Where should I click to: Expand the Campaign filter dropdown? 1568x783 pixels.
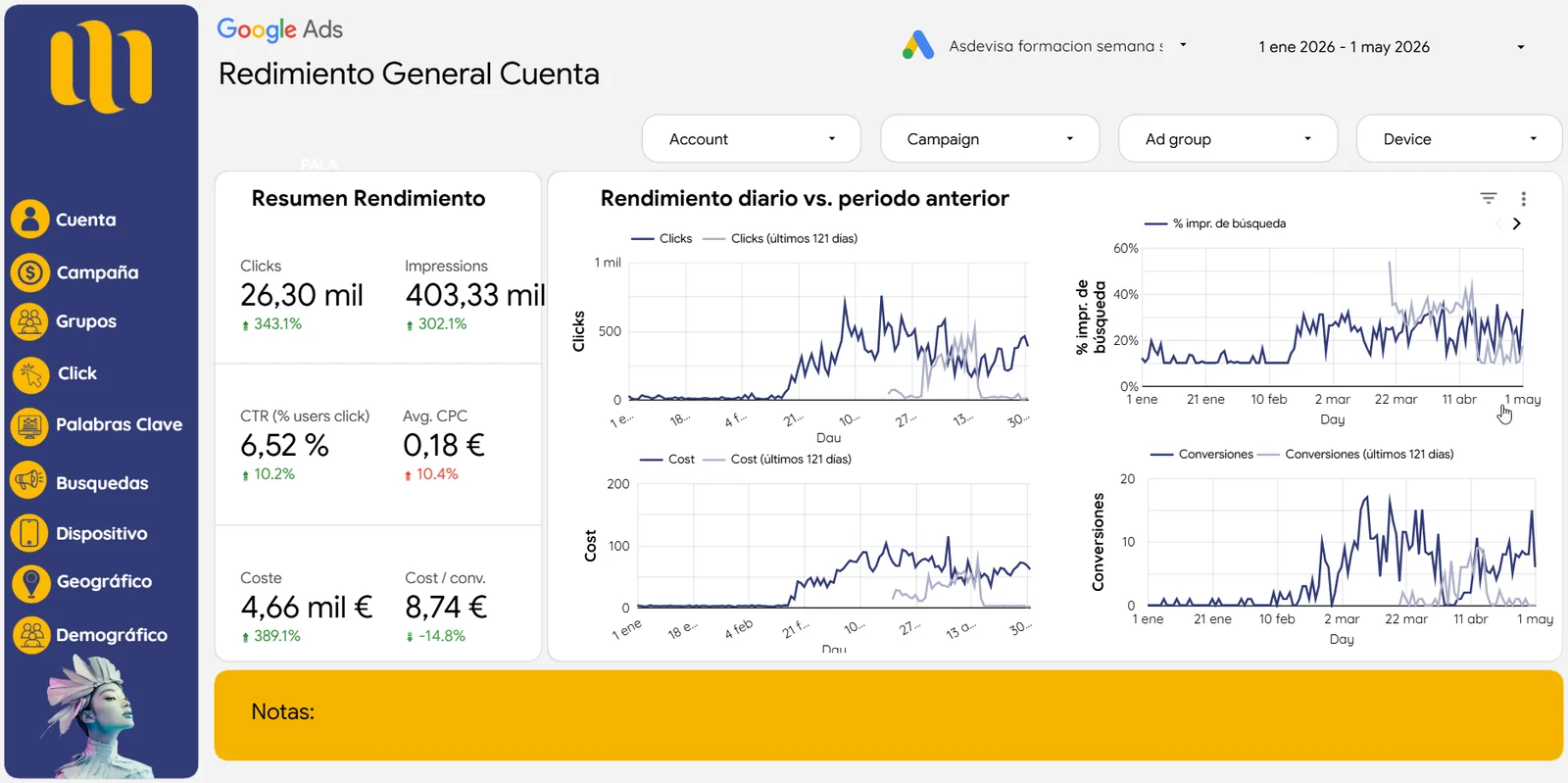pyautogui.click(x=990, y=139)
